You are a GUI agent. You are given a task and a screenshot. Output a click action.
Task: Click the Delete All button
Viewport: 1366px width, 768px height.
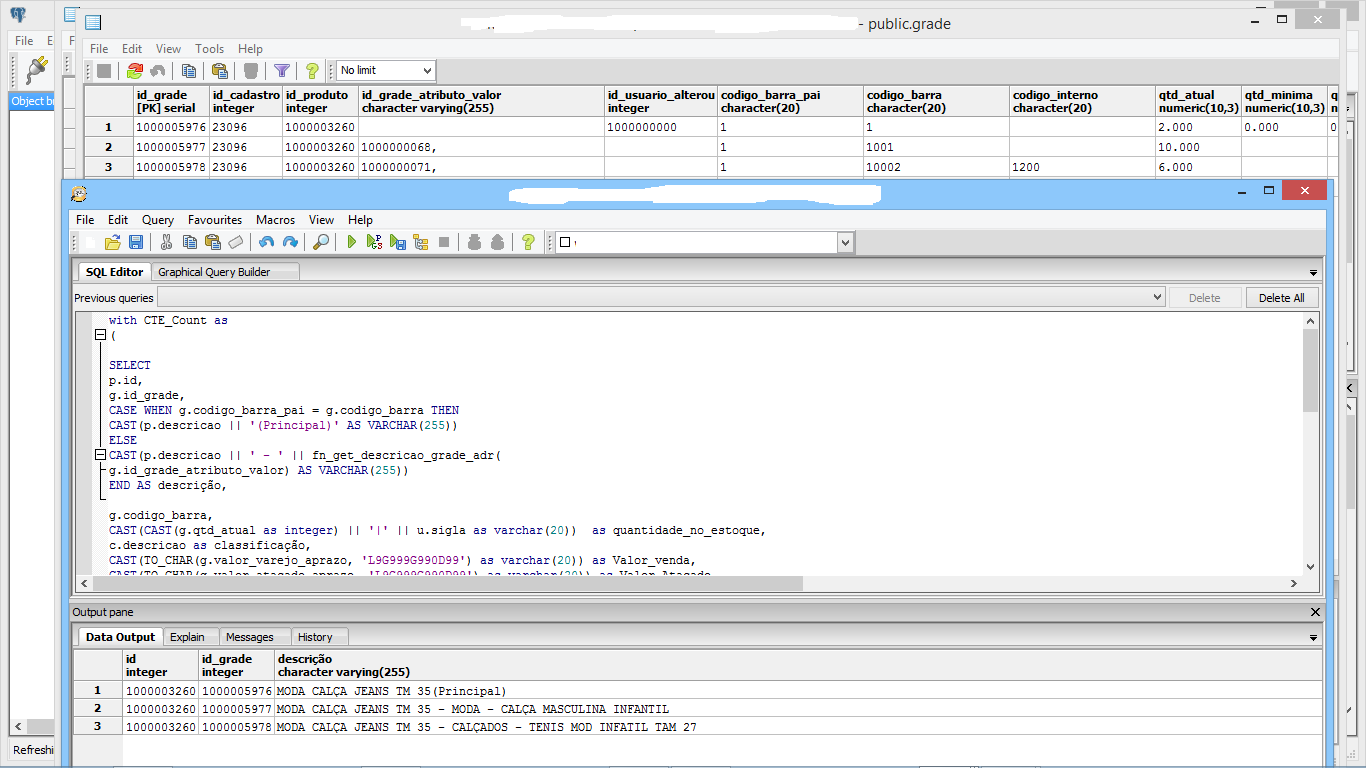pos(1281,298)
